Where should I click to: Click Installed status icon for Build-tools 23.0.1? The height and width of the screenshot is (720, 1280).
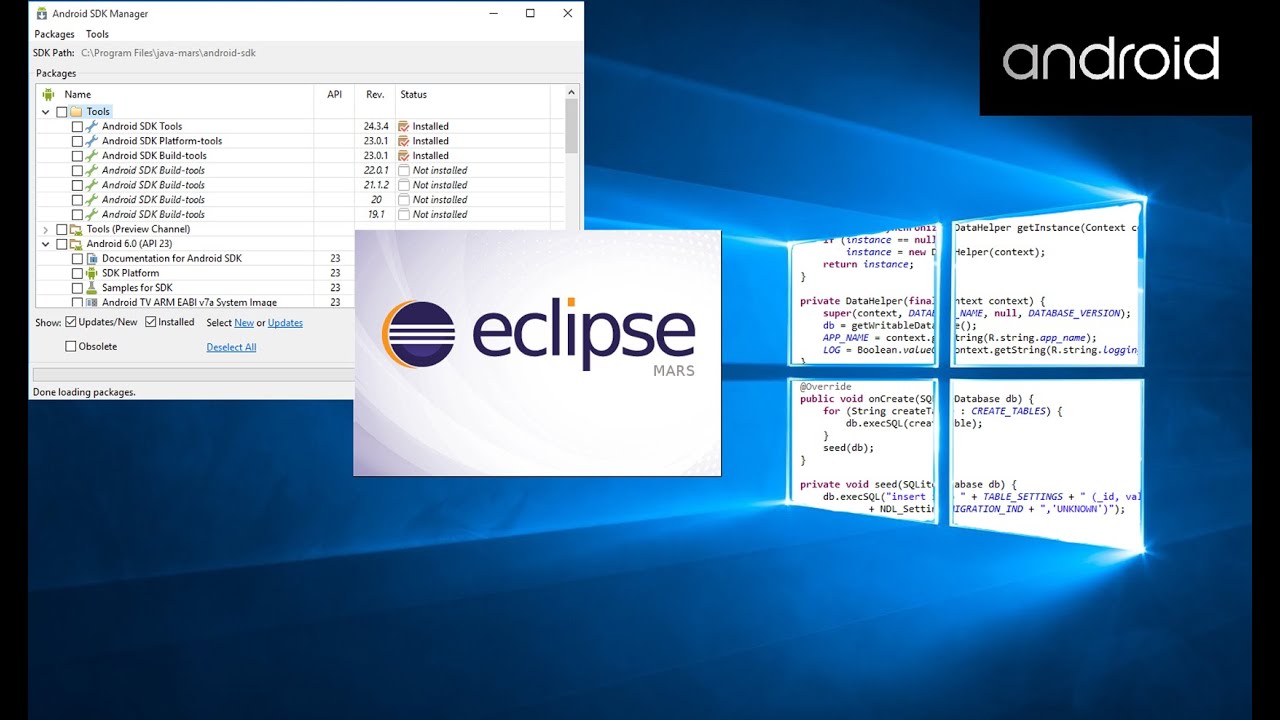click(404, 156)
